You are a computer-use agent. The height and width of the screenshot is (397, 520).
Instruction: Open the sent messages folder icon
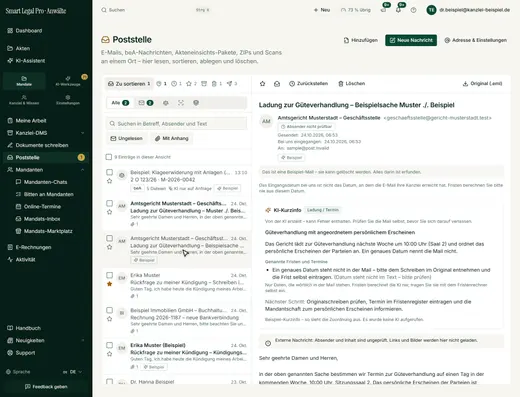pos(232,84)
